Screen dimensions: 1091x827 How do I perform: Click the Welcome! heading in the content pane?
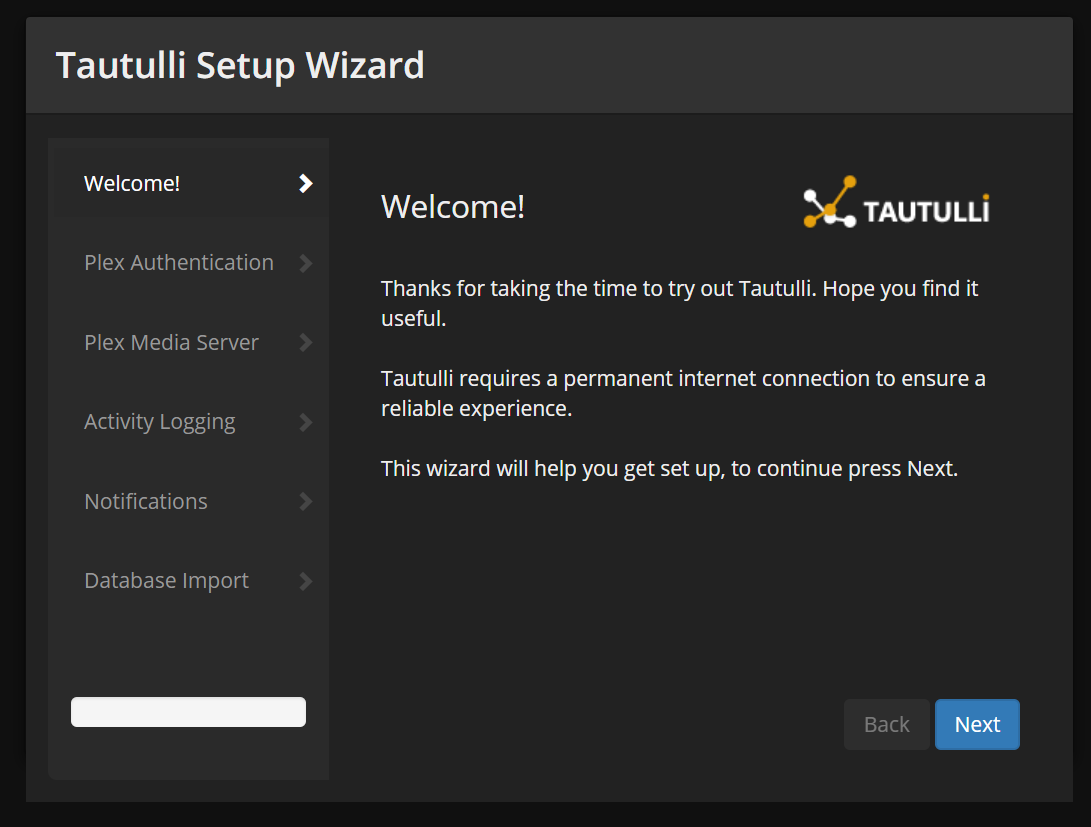453,207
